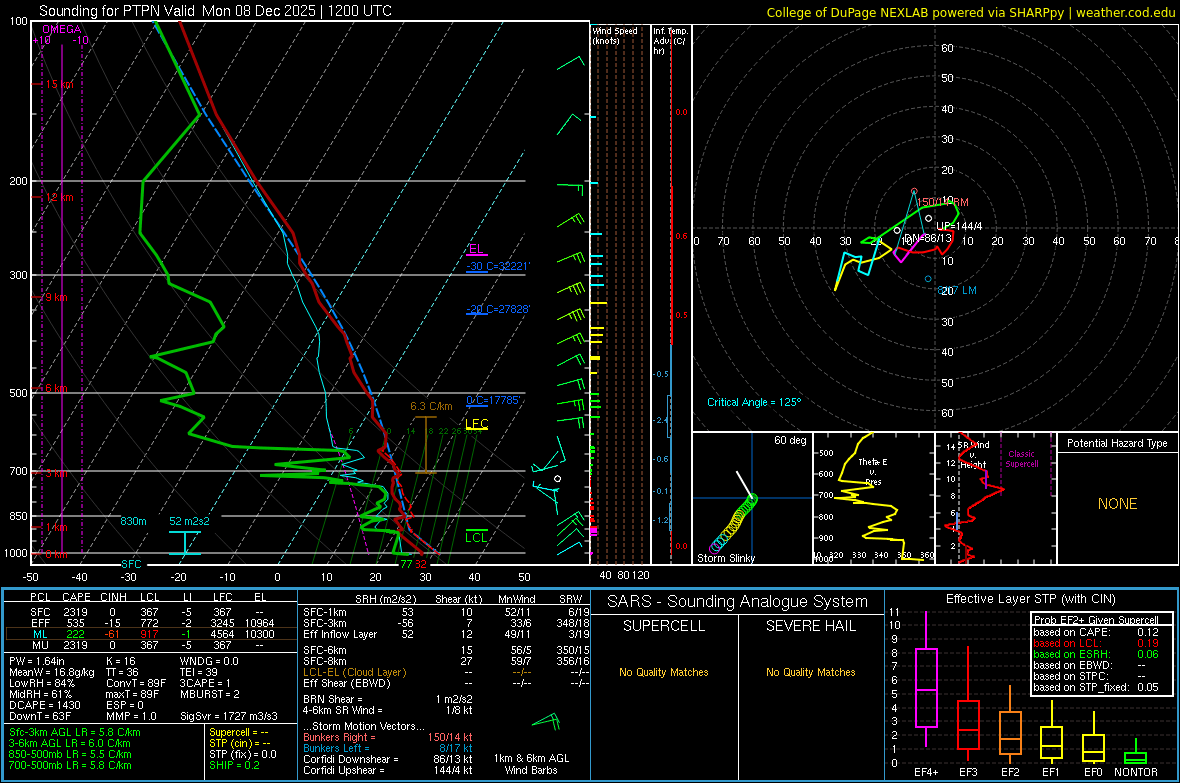Click the green LCL marker on the skew-T
1180x783 pixels.
pos(476,537)
